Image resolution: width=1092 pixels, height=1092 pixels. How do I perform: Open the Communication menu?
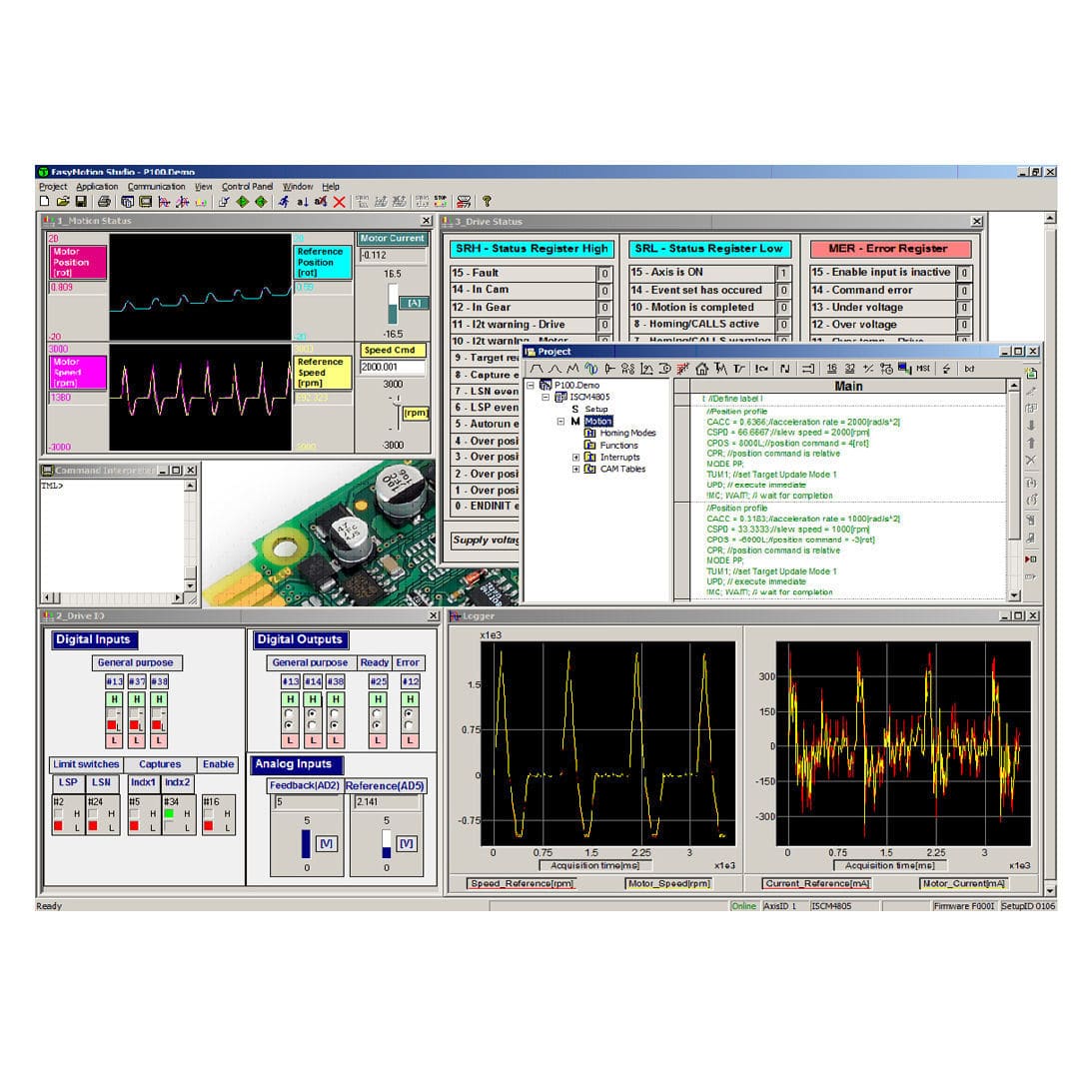156,187
